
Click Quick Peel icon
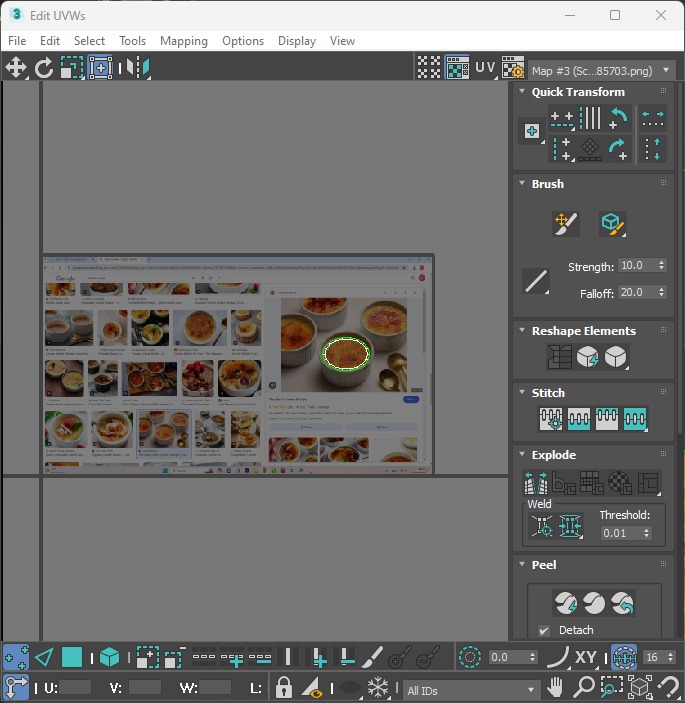coord(566,603)
